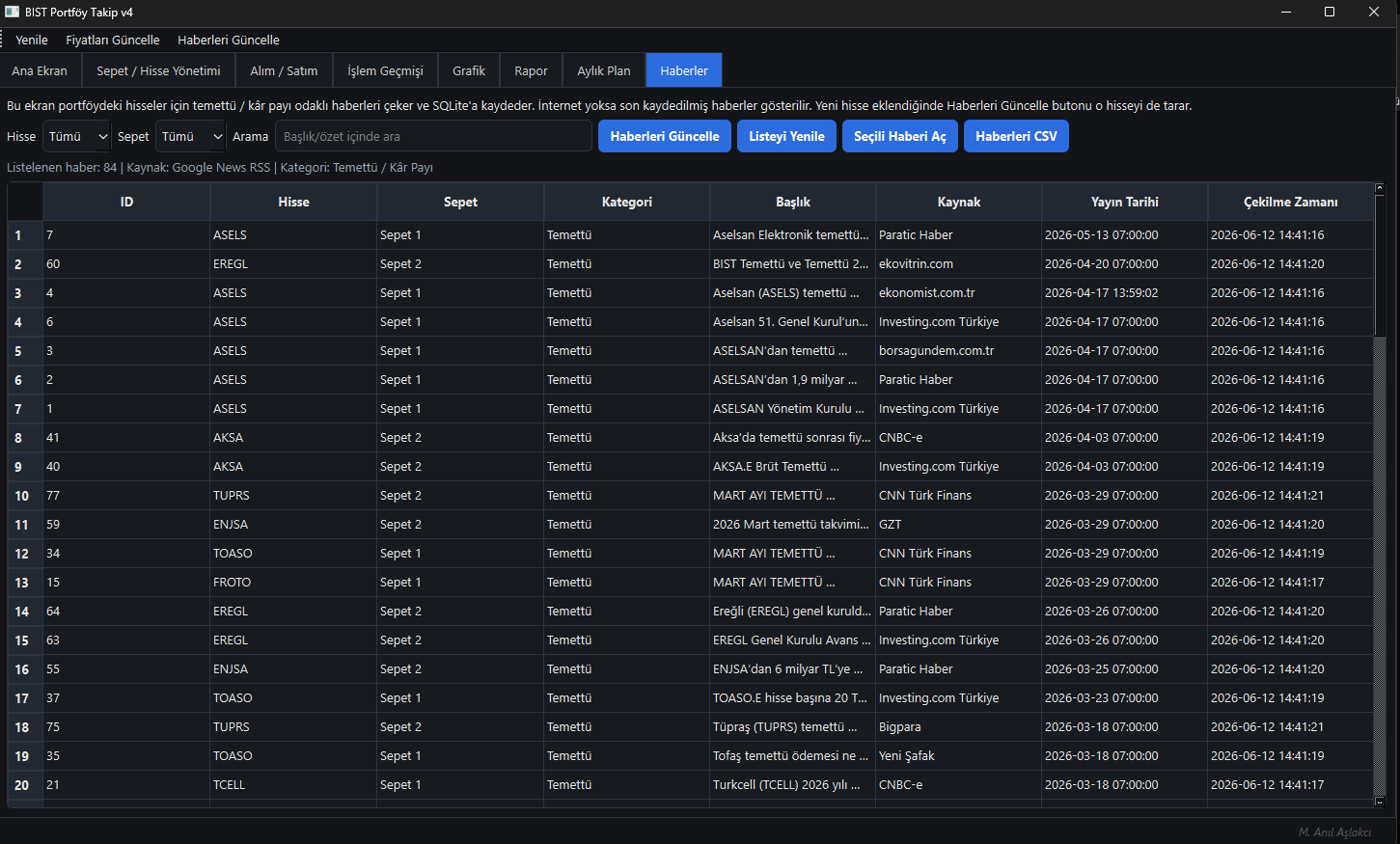Sort by the ID column header
This screenshot has width=1400, height=844.
pos(126,202)
